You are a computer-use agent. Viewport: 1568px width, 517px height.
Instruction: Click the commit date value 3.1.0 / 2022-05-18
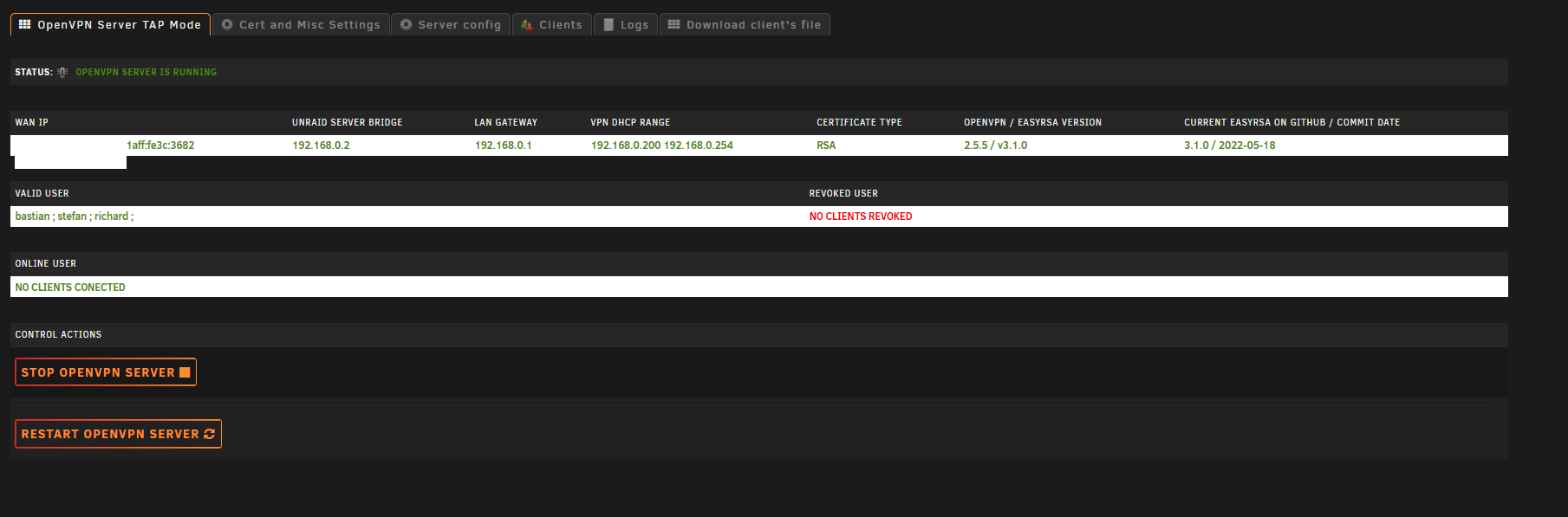[1230, 145]
